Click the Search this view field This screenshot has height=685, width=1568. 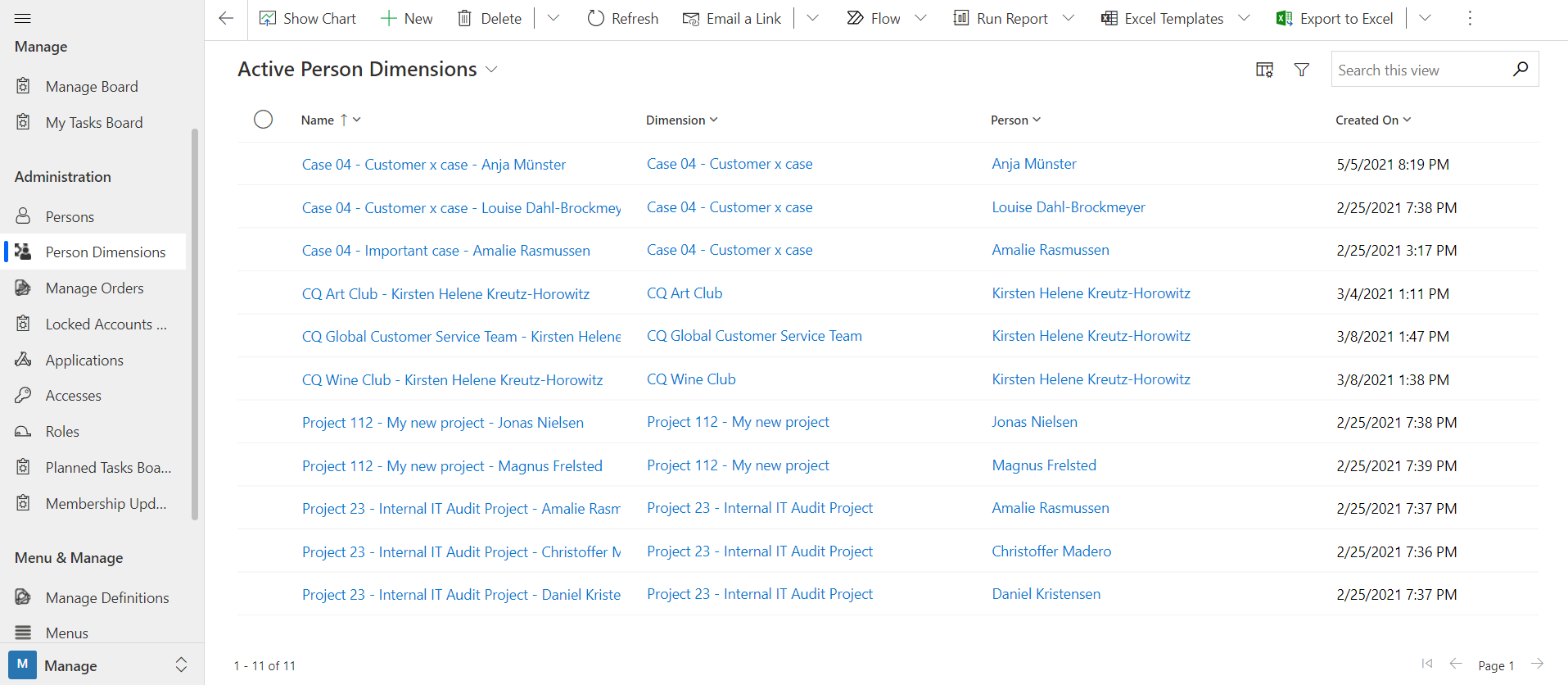coord(1421,70)
